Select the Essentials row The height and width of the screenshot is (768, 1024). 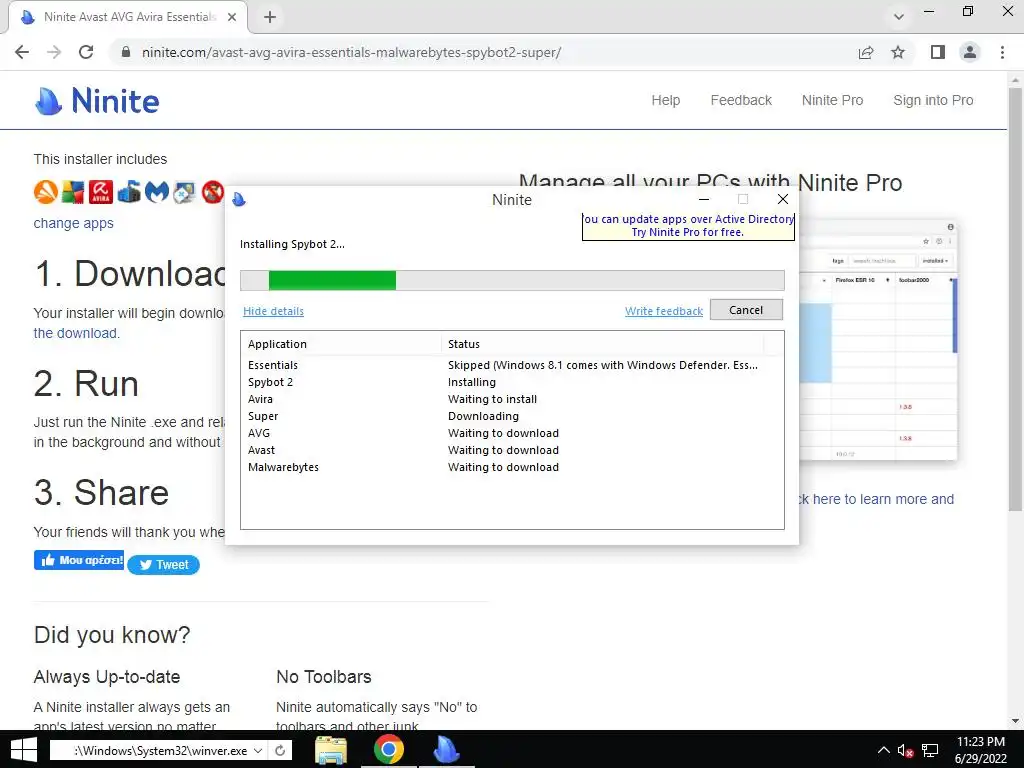[x=512, y=365]
